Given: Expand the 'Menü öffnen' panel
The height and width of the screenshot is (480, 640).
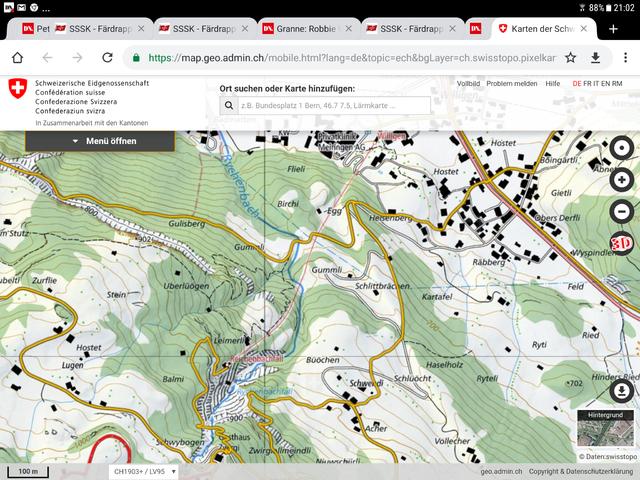Looking at the screenshot, I should (105, 141).
